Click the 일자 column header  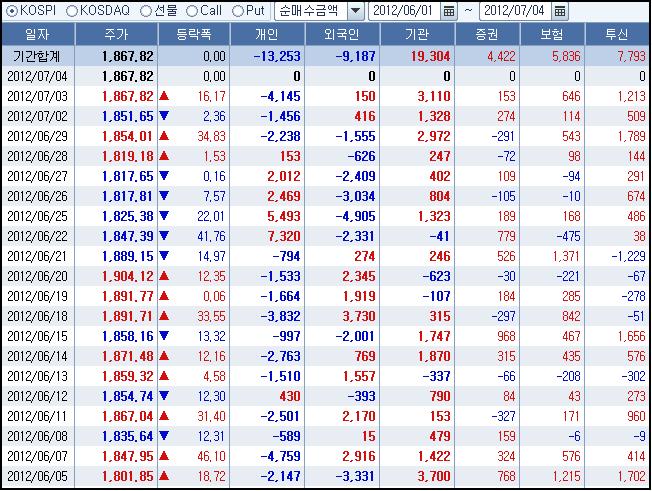pos(38,34)
